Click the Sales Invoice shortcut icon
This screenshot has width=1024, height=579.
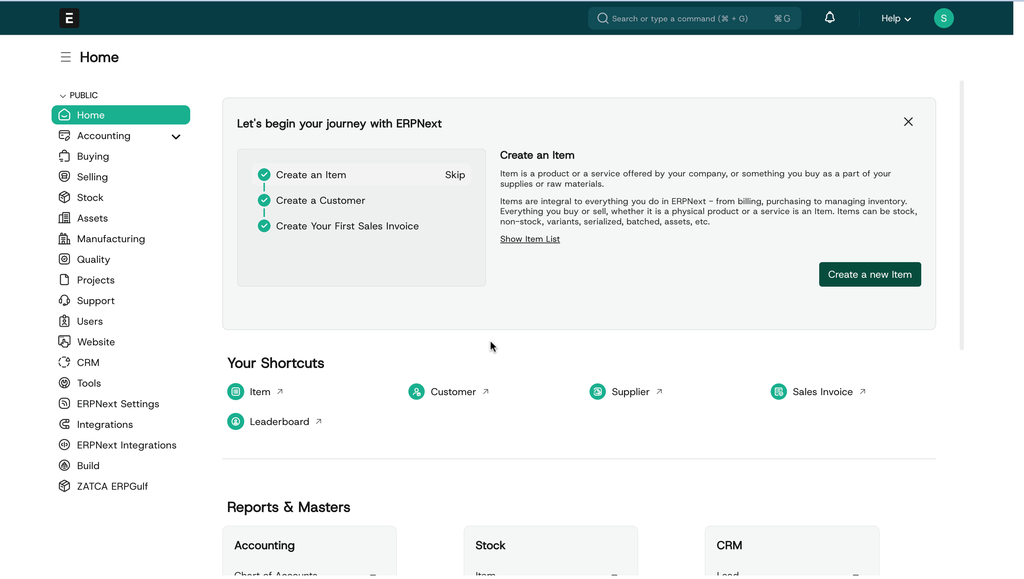(778, 392)
